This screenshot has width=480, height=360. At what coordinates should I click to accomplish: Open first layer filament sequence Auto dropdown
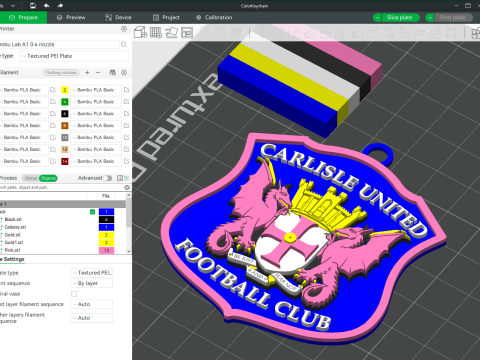[x=92, y=304]
